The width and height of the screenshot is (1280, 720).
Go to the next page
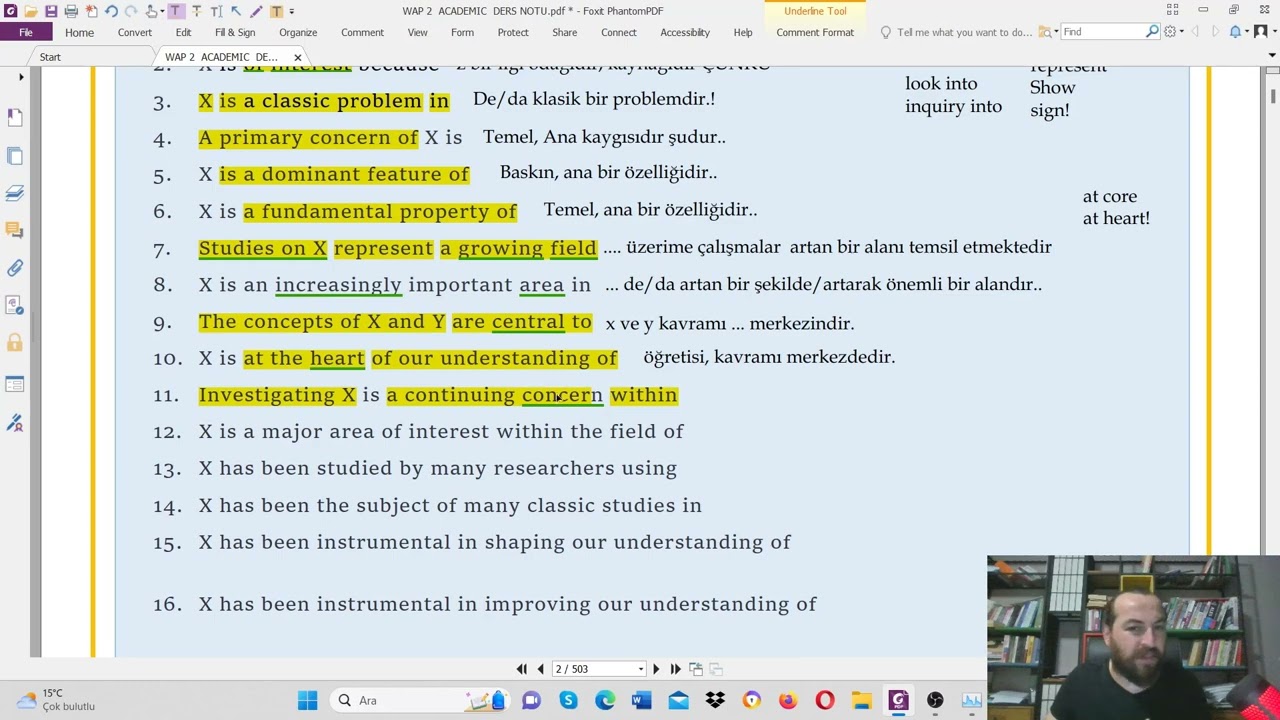coord(656,669)
